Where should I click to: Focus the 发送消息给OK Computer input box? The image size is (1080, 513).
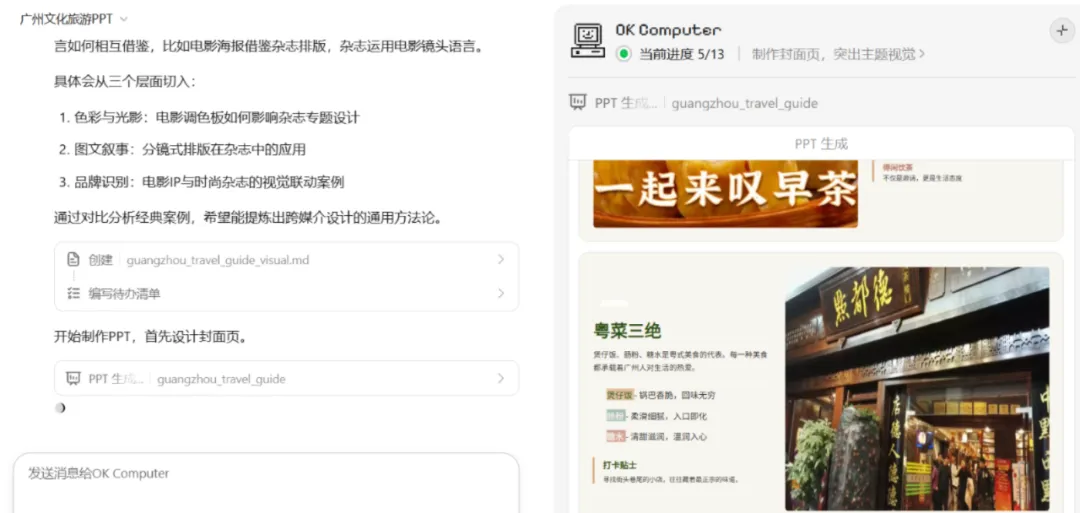click(x=266, y=483)
